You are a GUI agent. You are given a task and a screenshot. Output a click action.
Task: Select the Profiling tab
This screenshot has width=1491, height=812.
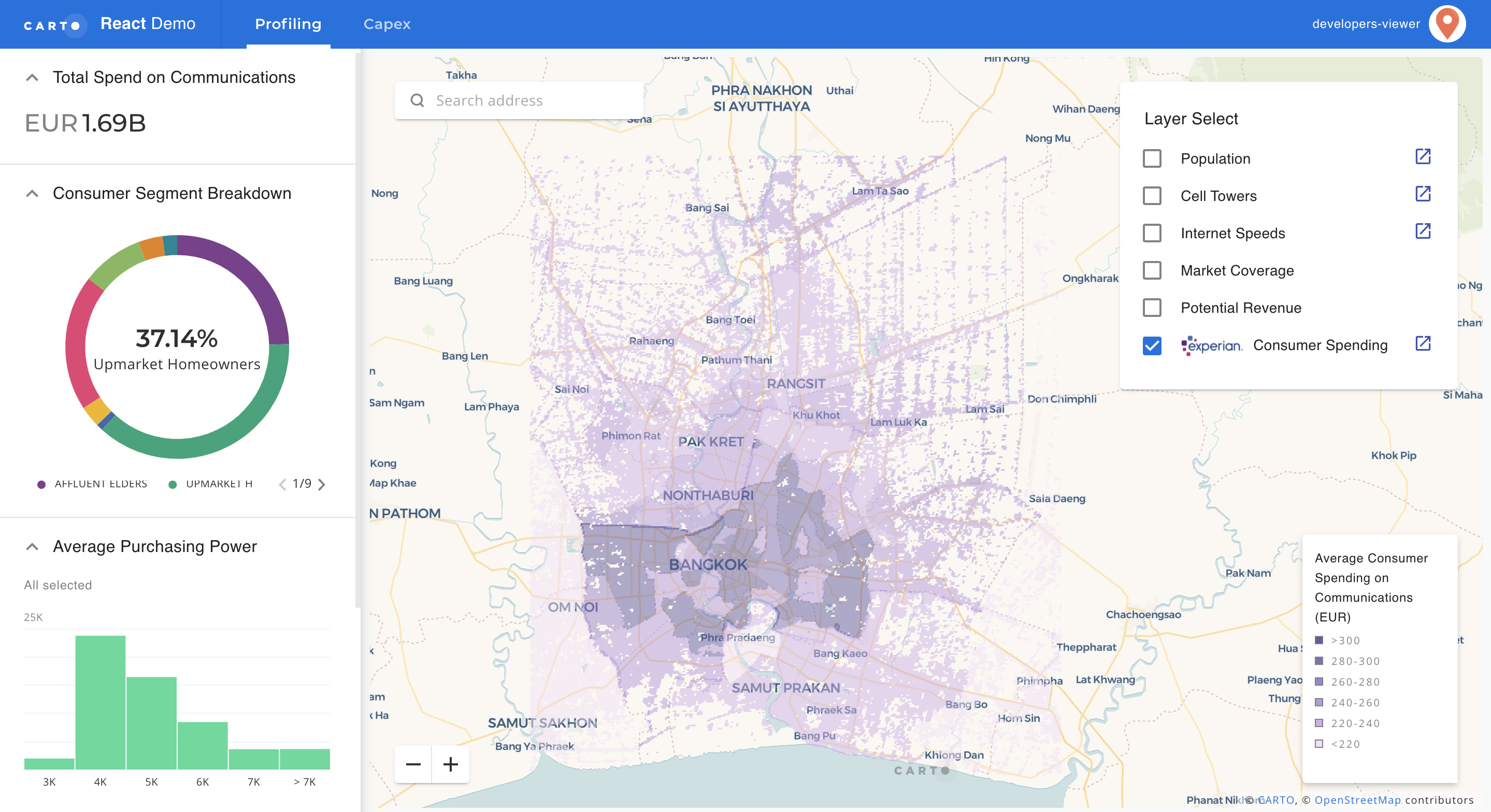pyautogui.click(x=288, y=24)
